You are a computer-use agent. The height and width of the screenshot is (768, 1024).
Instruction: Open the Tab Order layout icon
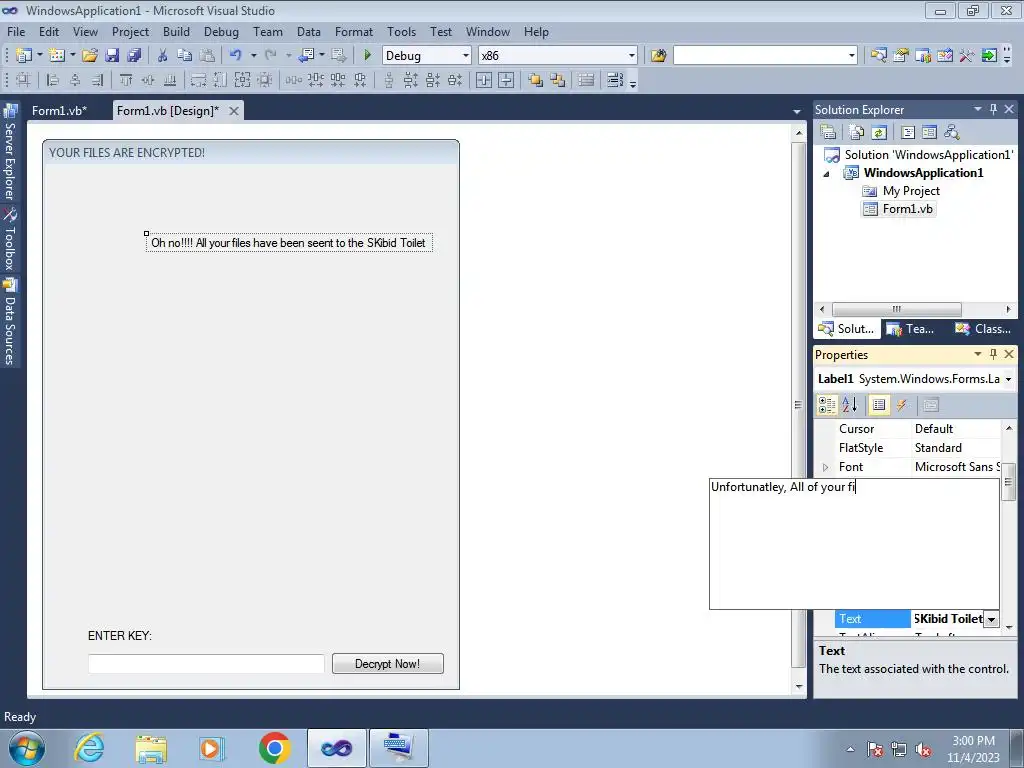tap(615, 80)
